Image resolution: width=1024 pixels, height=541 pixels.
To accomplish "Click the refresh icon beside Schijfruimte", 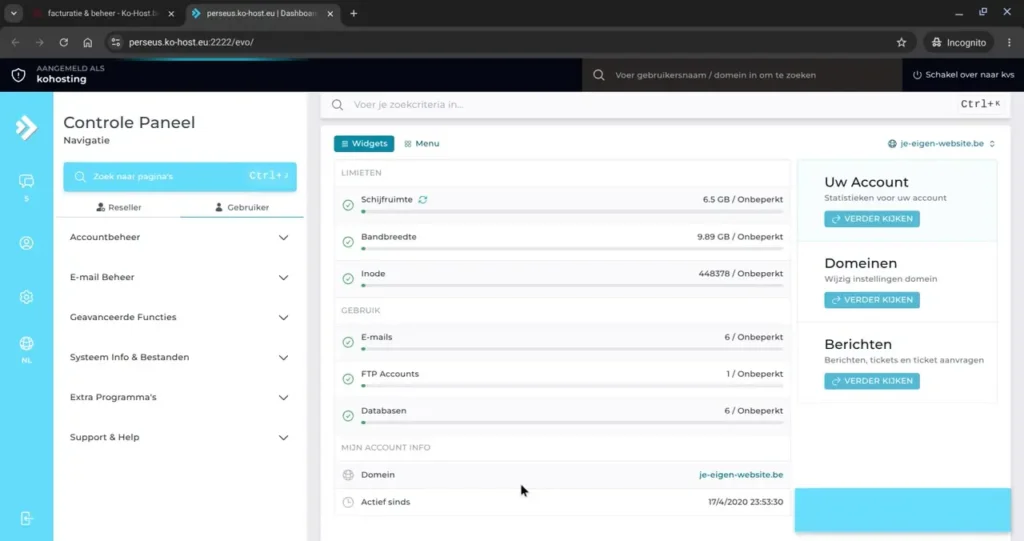I will (423, 200).
